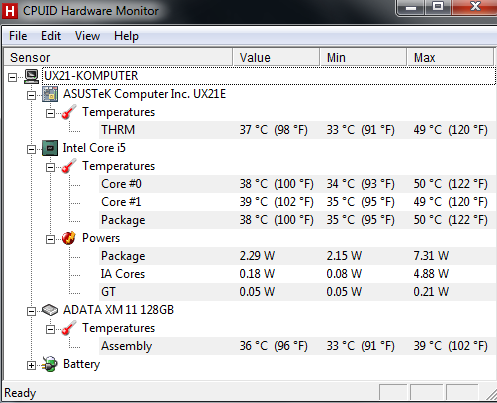The image size is (497, 403).
Task: Click the Ready status bar text
Action: [x=20, y=393]
